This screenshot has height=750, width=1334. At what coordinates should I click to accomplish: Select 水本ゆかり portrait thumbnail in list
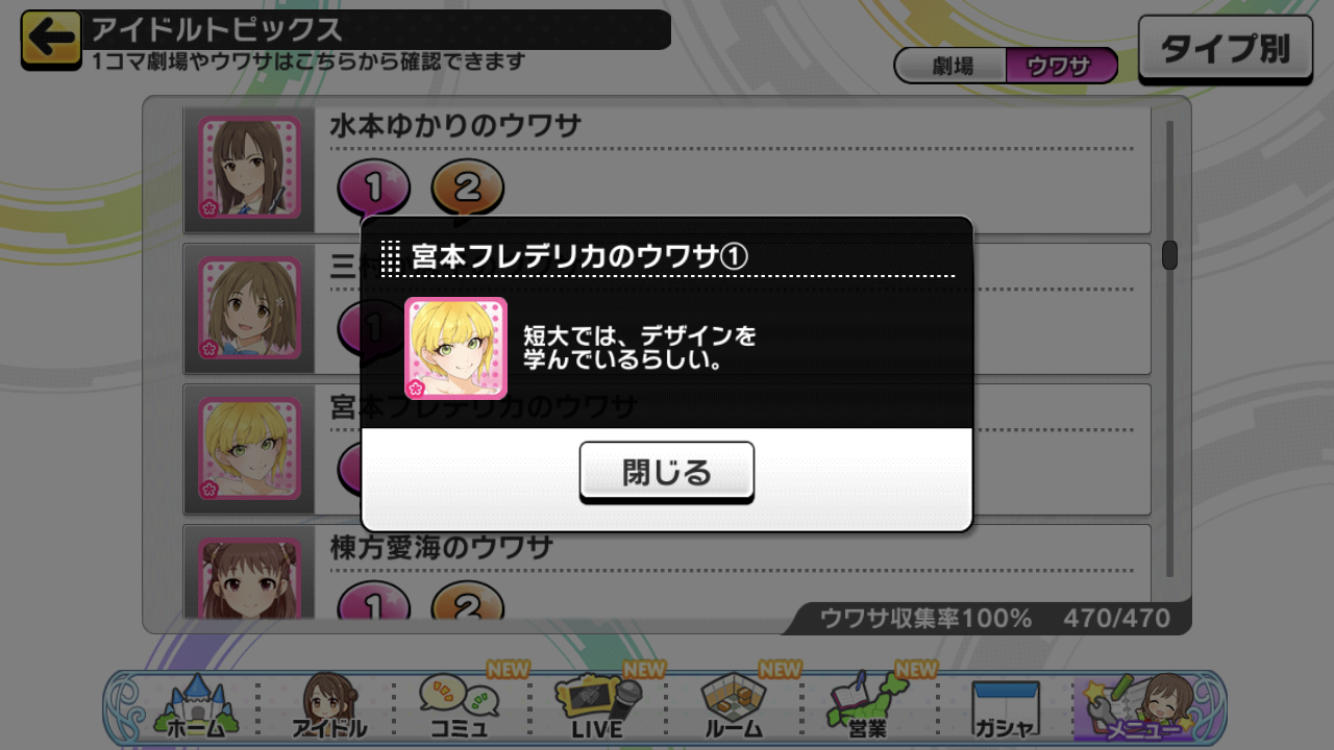(249, 168)
